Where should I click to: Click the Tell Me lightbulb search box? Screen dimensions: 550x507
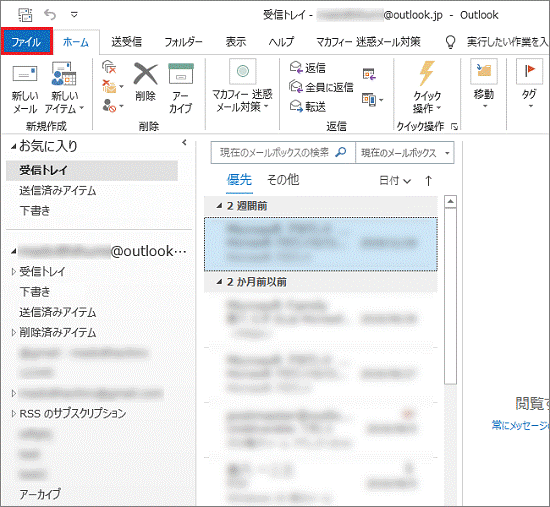point(496,42)
